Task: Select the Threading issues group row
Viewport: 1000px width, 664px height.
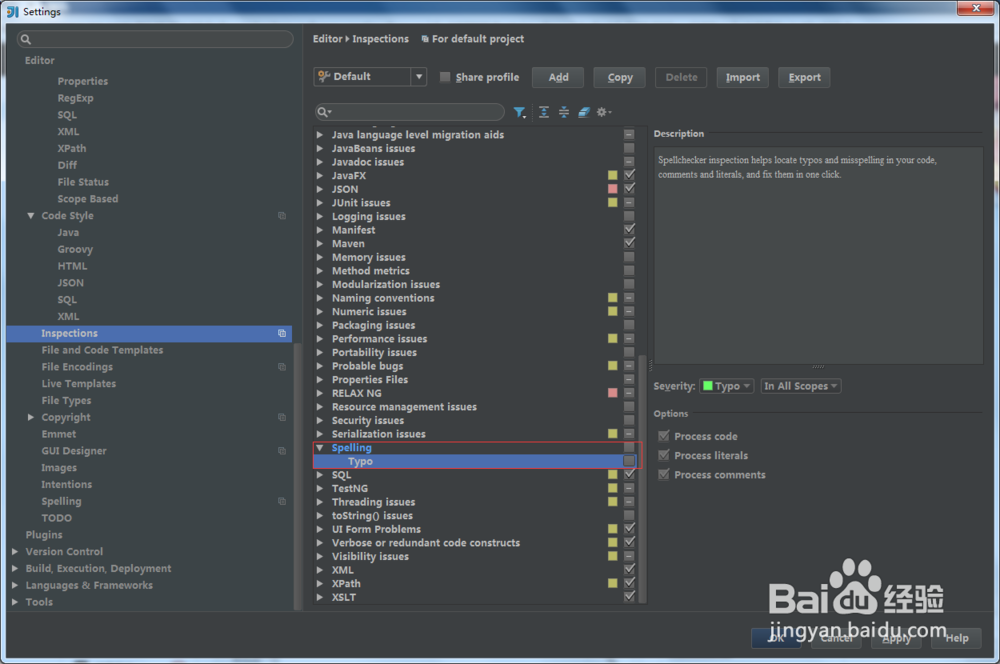Action: tap(476, 502)
